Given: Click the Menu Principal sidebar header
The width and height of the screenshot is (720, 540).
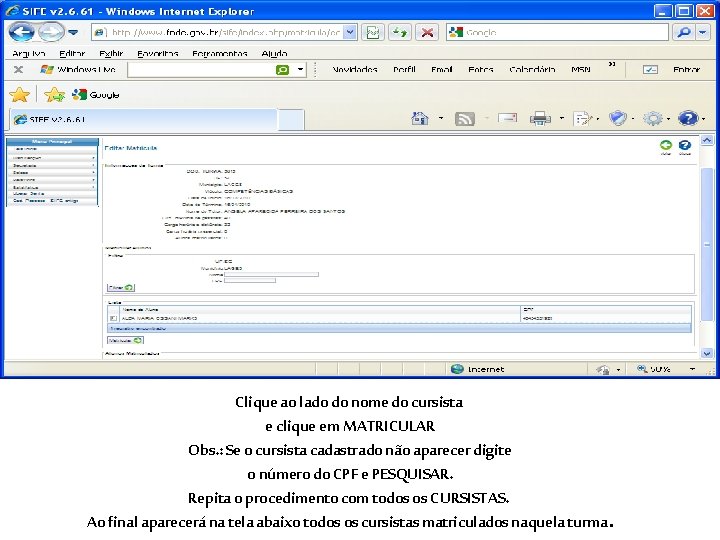Looking at the screenshot, I should pos(52,142).
